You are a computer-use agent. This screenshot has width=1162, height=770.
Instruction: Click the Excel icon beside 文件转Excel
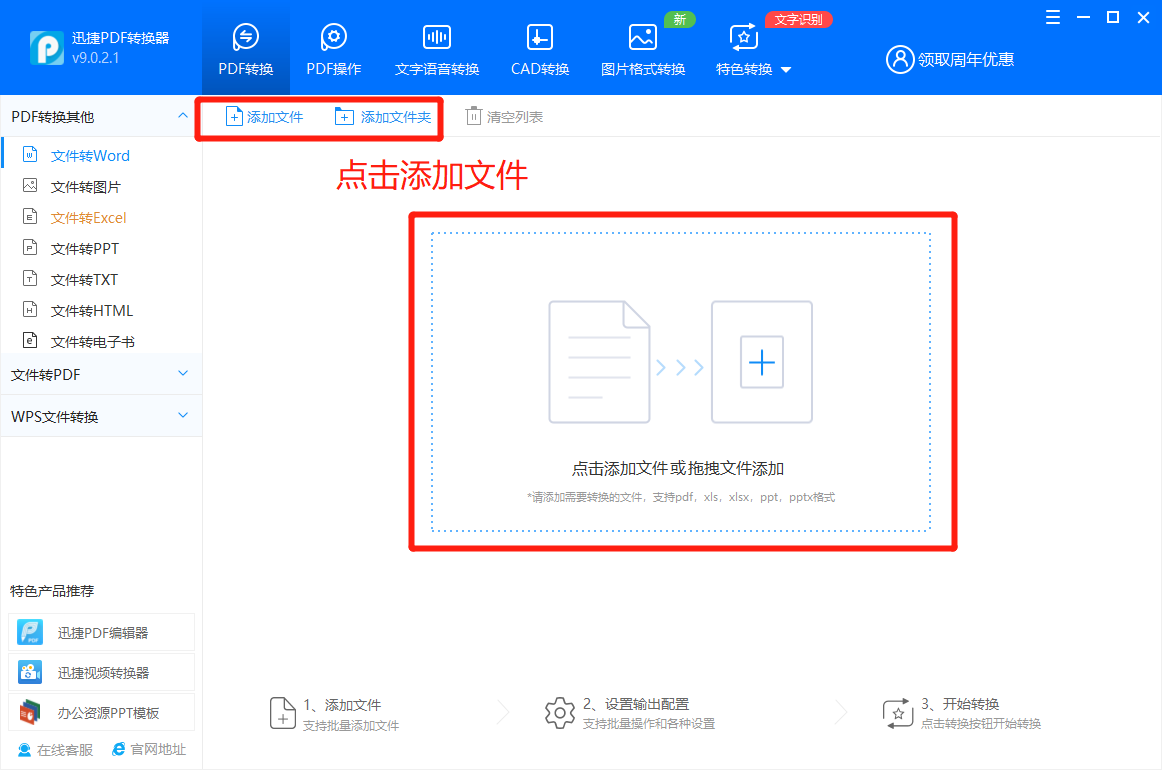30,216
